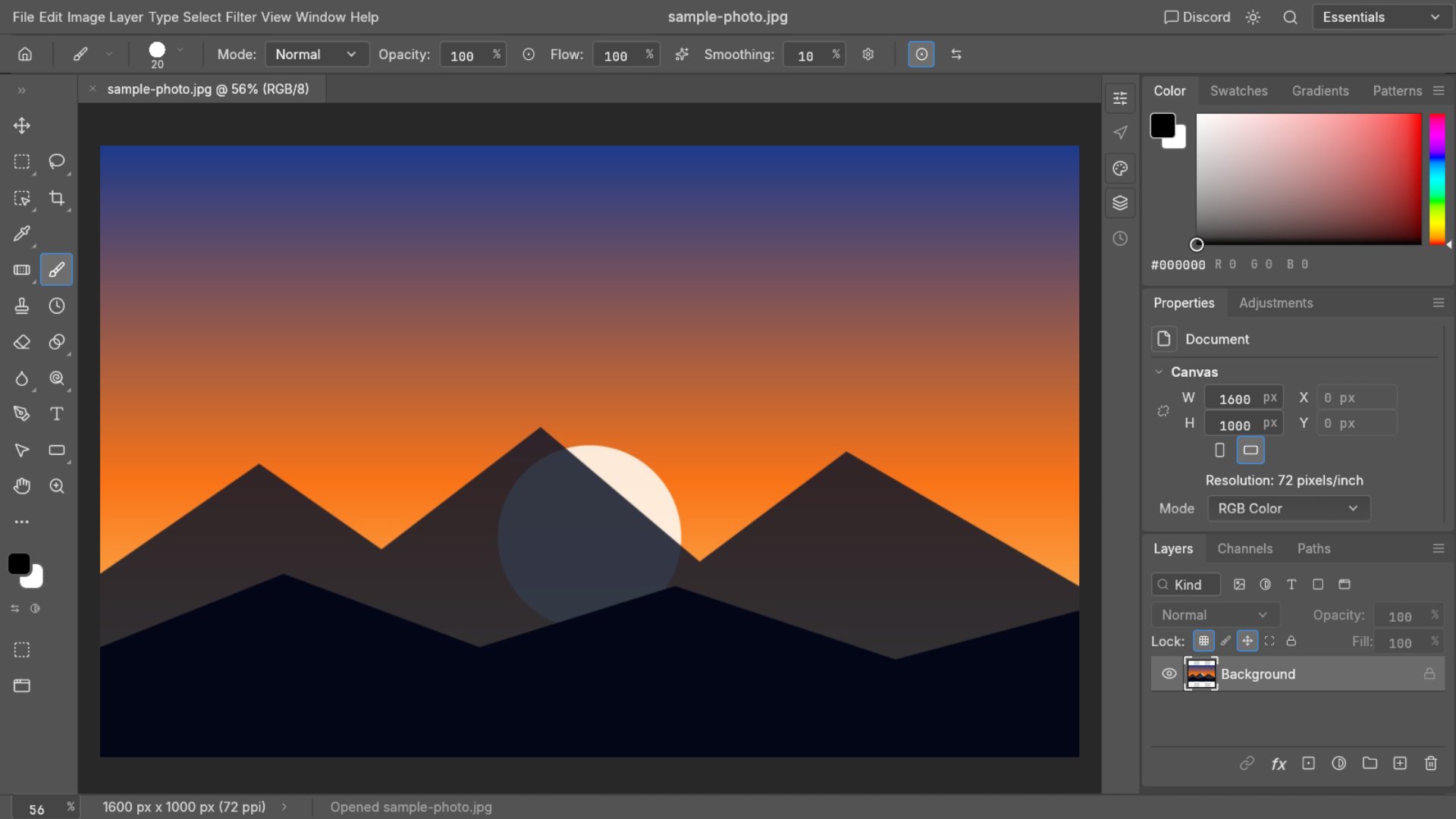Delete layer with trash icon
The height and width of the screenshot is (819, 1456).
tap(1431, 764)
